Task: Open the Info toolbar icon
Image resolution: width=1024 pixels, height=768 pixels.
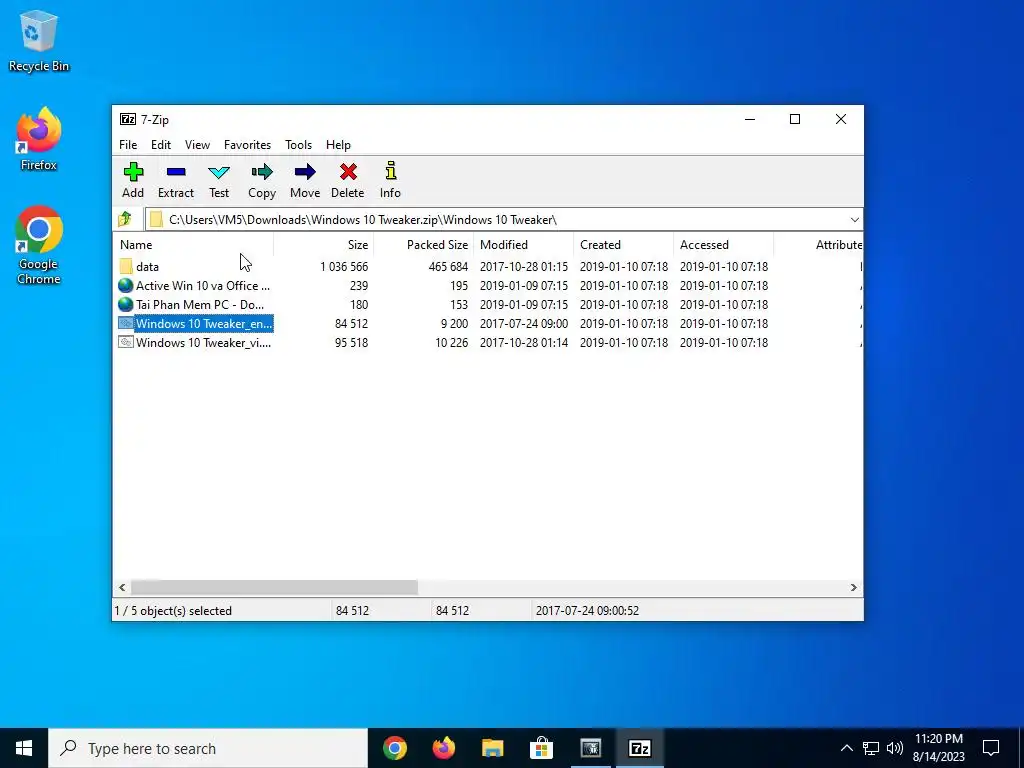Action: 391,171
